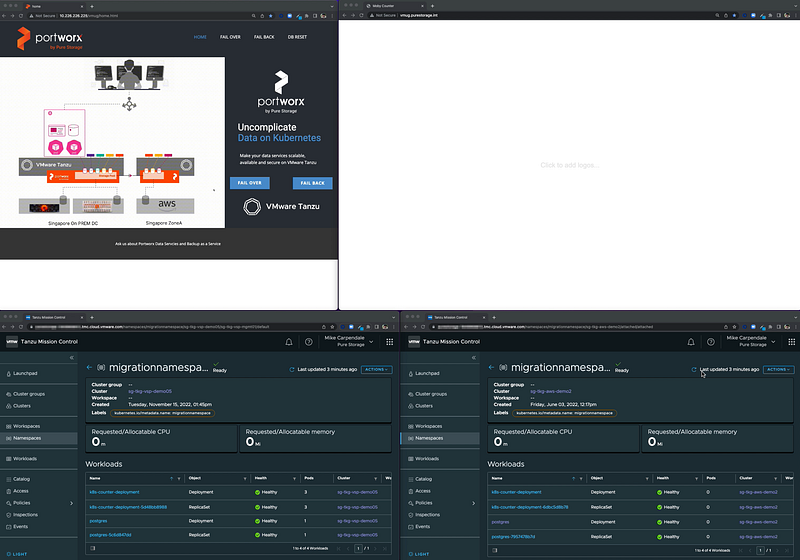Open FAIL OVER nav menu item
Image resolution: width=800 pixels, height=560 pixels.
click(x=230, y=37)
